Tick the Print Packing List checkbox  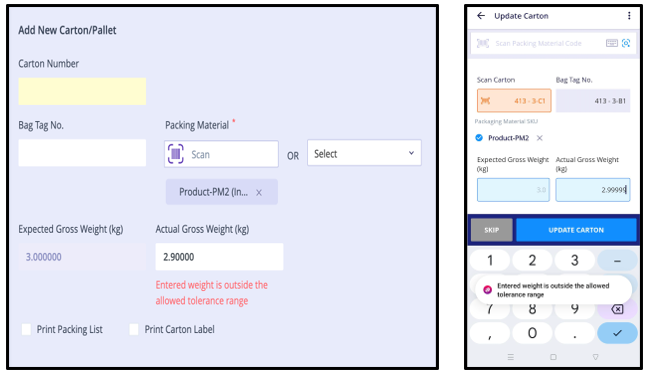pyautogui.click(x=26, y=330)
